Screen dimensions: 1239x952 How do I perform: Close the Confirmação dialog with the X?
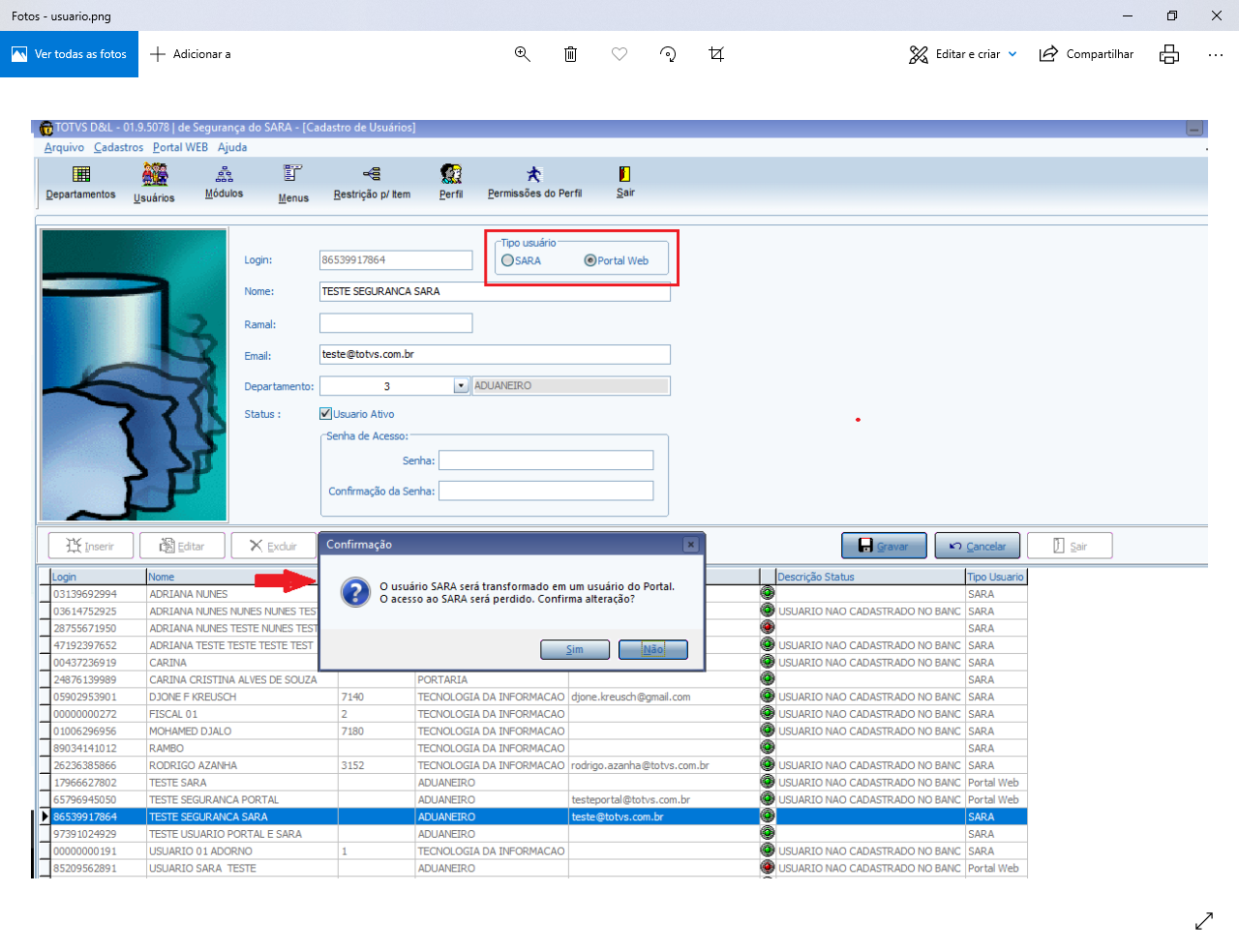(690, 545)
